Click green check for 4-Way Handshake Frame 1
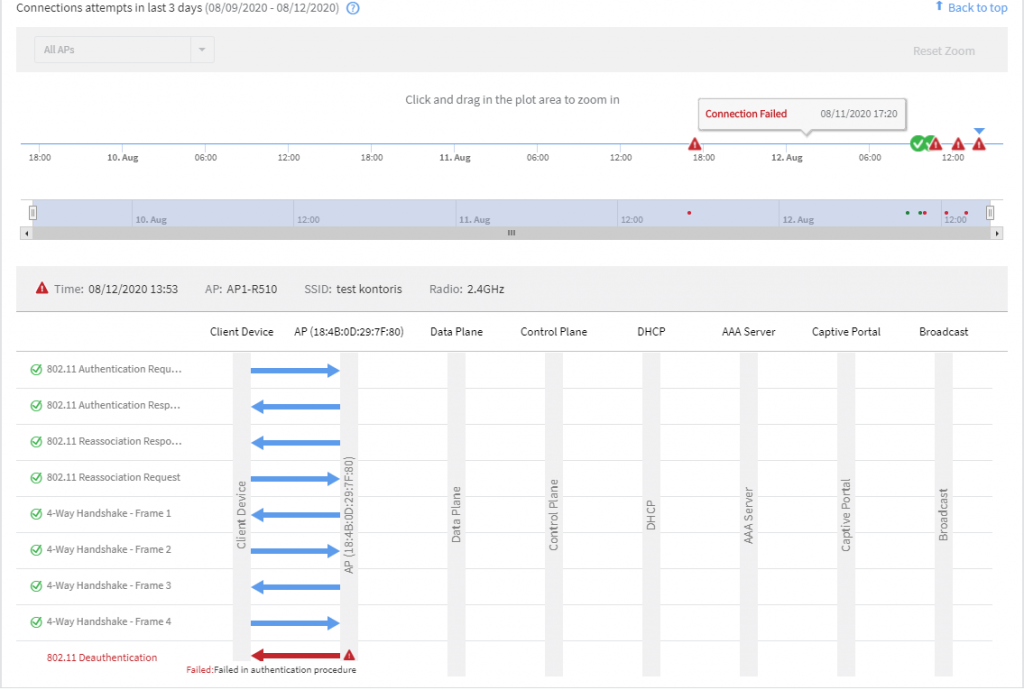This screenshot has height=690, width=1024. [x=36, y=513]
